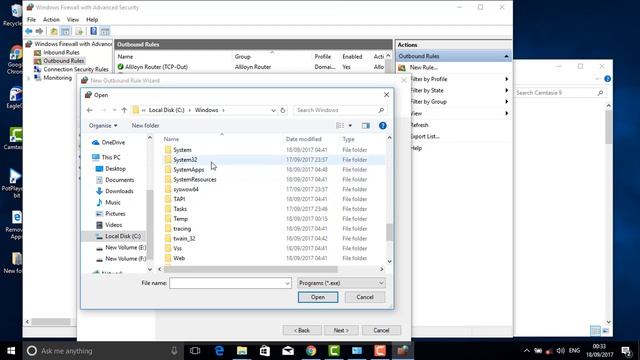The width and height of the screenshot is (640, 360).
Task: Click the Back button in wizard
Action: point(302,330)
